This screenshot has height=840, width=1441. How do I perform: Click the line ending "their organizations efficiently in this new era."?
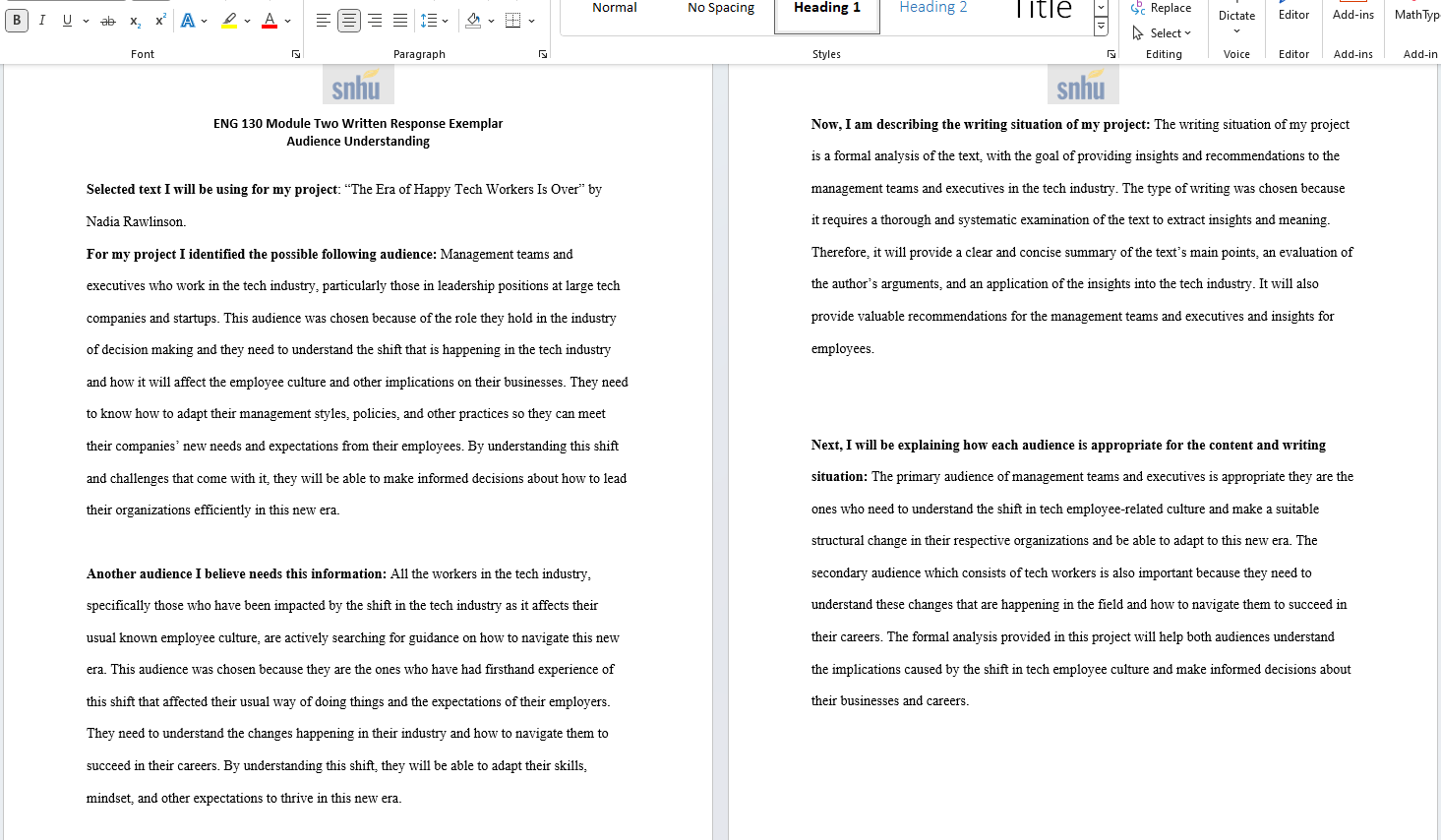pyautogui.click(x=212, y=510)
